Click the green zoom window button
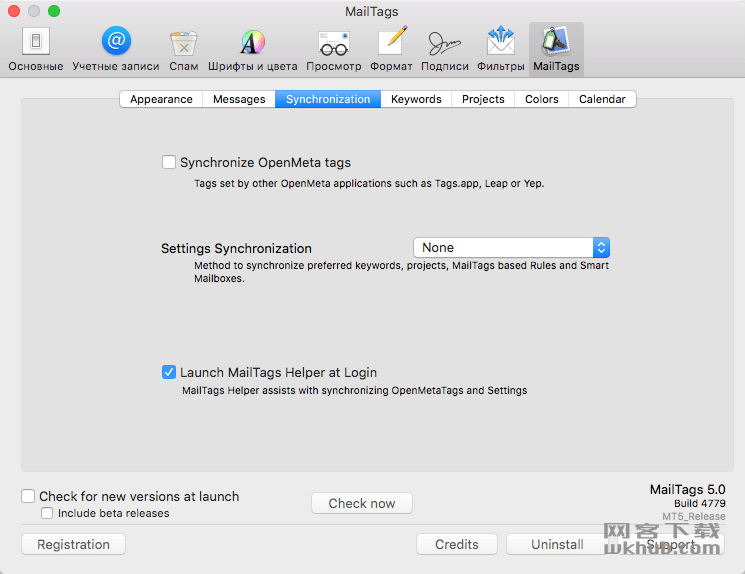The width and height of the screenshot is (745, 574). point(54,10)
